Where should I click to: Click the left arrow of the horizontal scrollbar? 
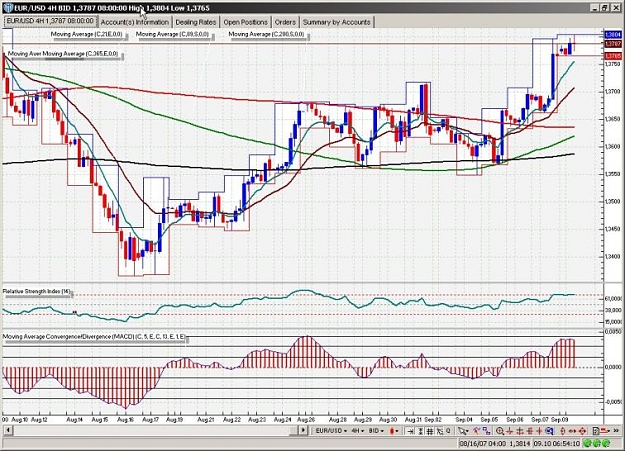point(8,430)
